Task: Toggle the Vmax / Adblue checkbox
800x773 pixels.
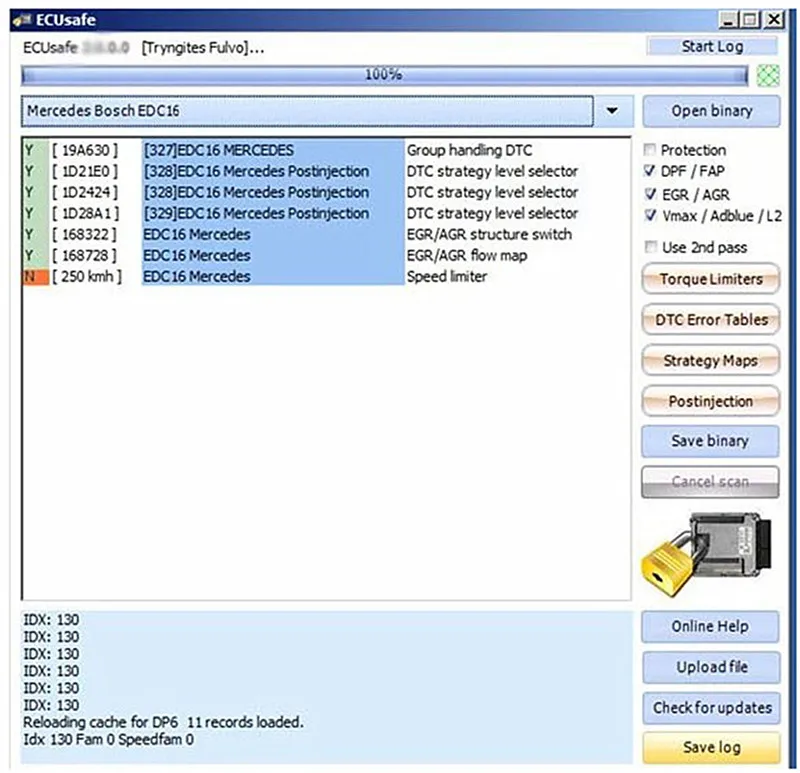Action: coord(650,215)
